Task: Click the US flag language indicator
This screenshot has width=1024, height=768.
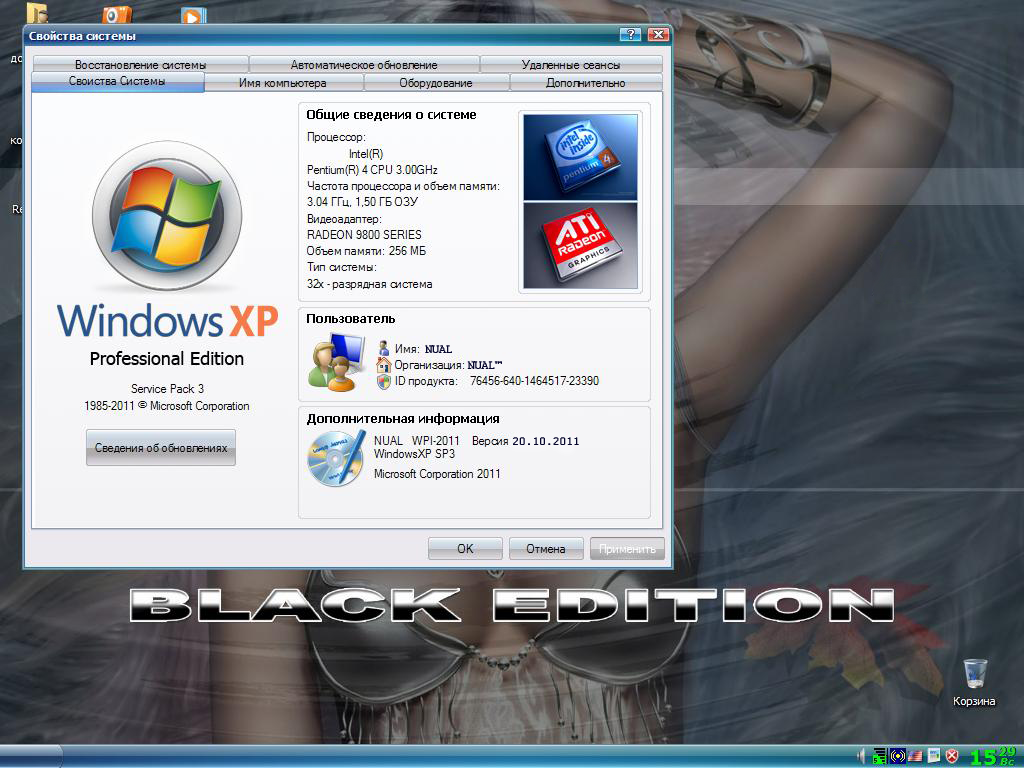Action: click(916, 756)
